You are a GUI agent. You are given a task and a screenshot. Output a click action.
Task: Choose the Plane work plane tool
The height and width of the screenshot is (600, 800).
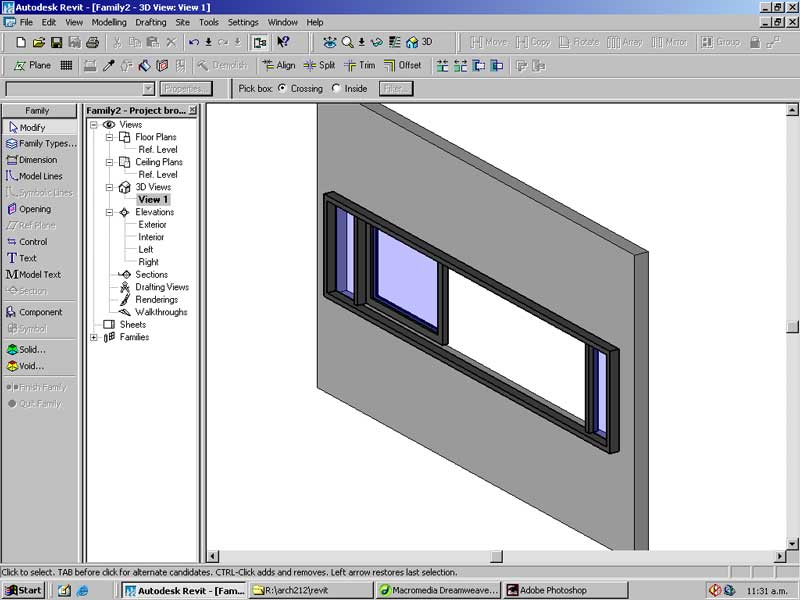pos(33,65)
